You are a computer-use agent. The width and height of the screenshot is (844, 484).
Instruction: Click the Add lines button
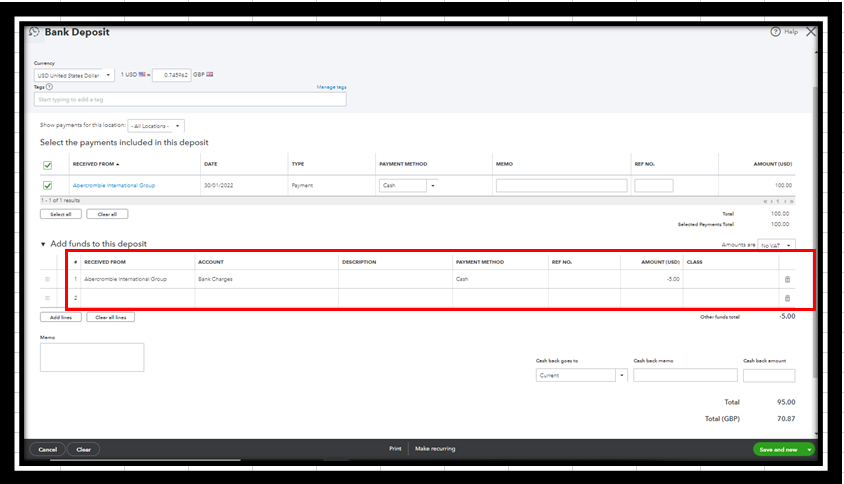(61, 318)
